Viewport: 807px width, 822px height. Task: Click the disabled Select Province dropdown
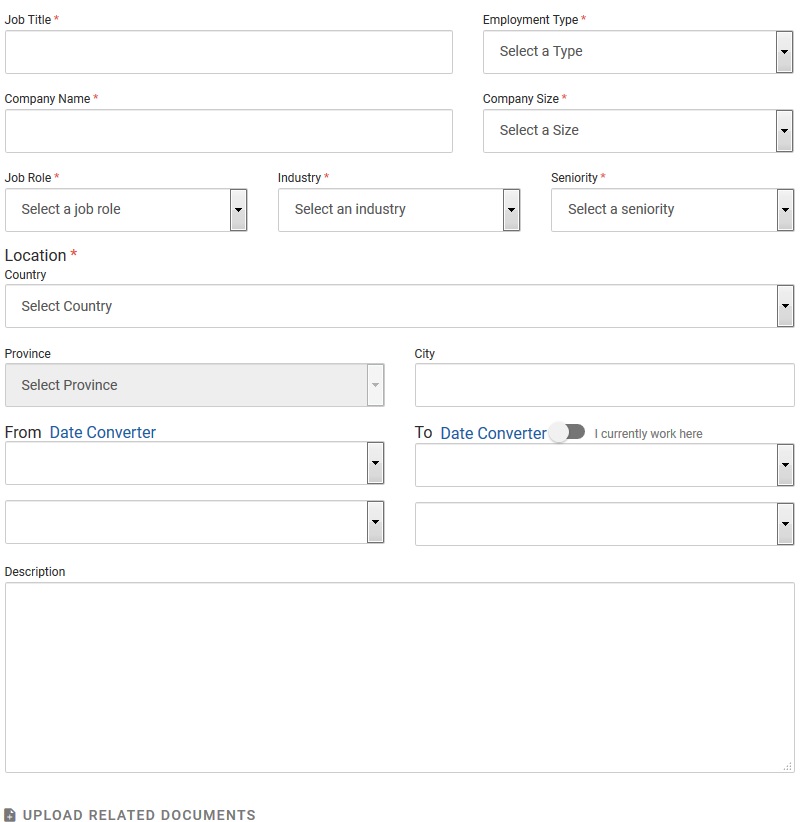[194, 386]
